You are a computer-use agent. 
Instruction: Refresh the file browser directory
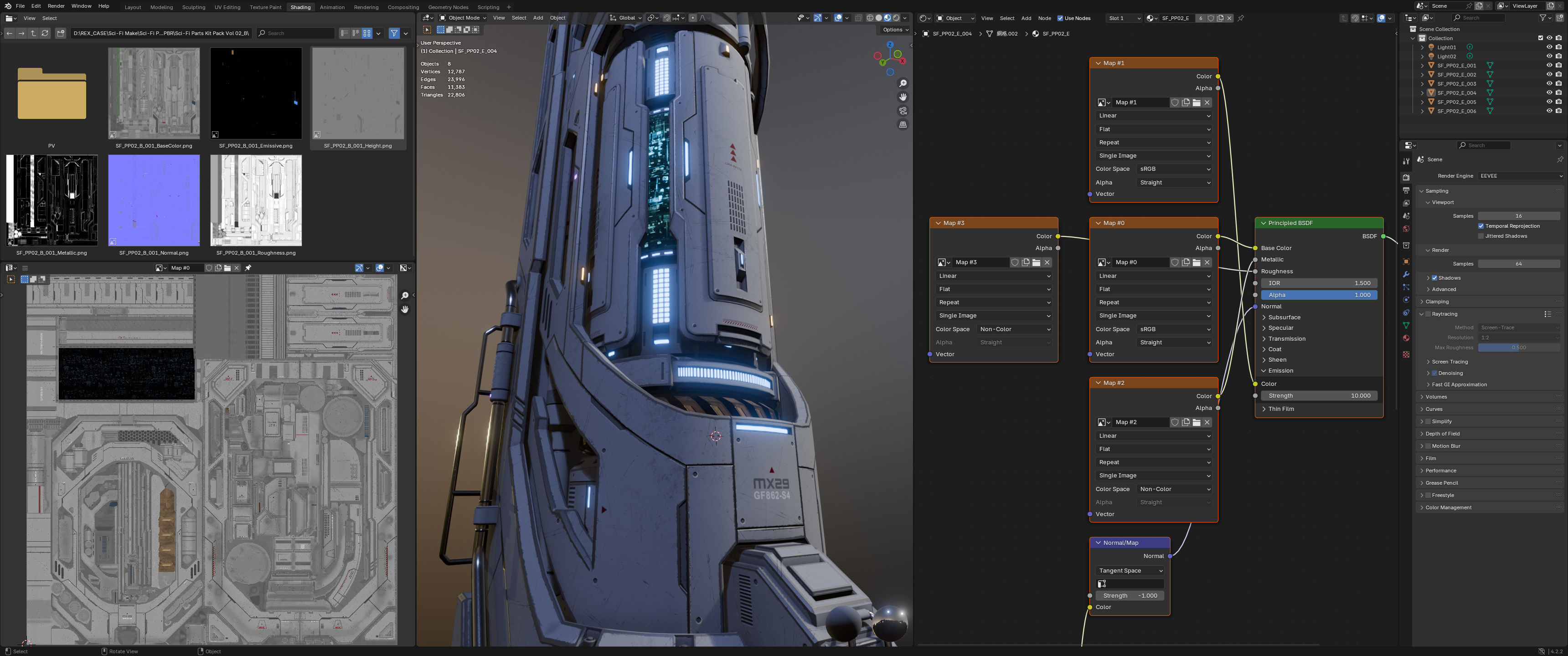[x=45, y=33]
